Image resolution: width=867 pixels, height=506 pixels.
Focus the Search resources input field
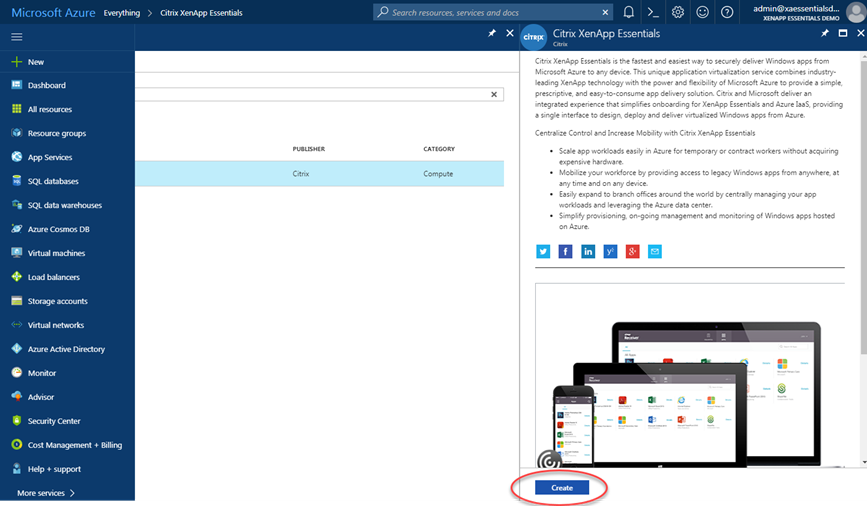[495, 13]
